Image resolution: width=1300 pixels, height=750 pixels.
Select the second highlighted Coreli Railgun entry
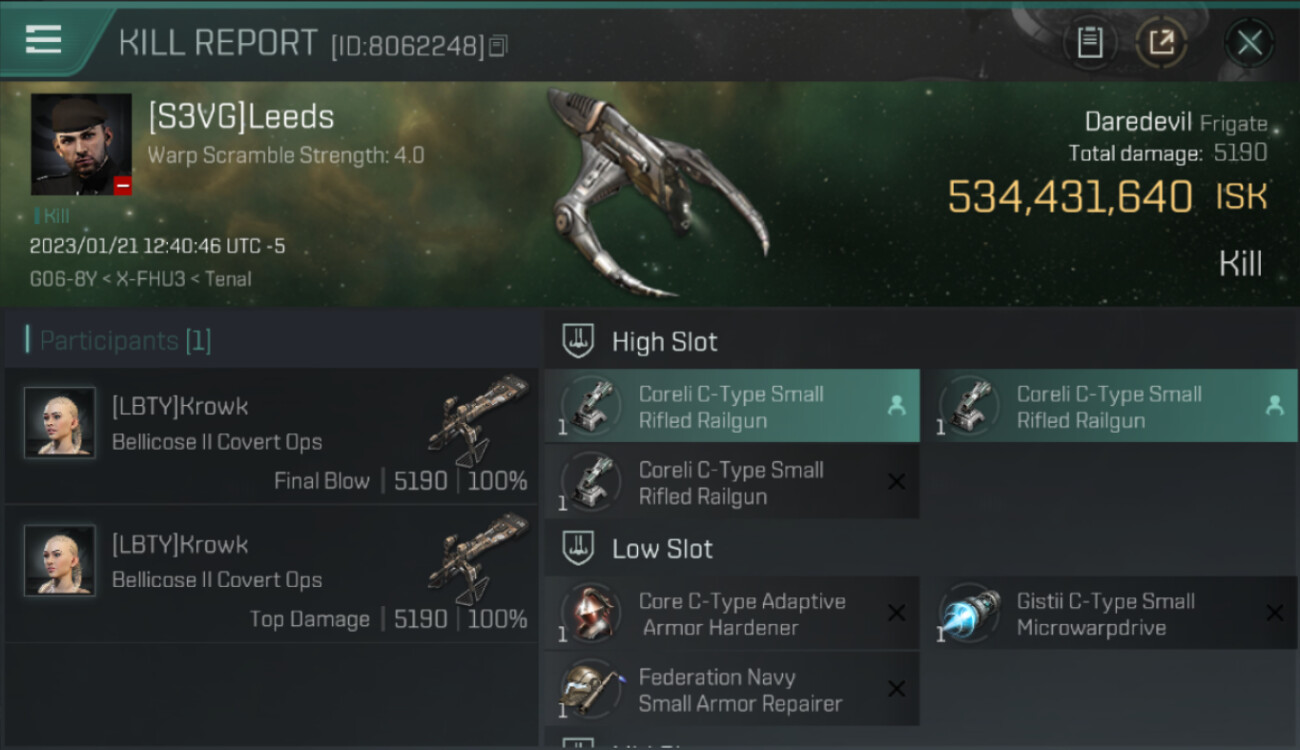point(1110,406)
